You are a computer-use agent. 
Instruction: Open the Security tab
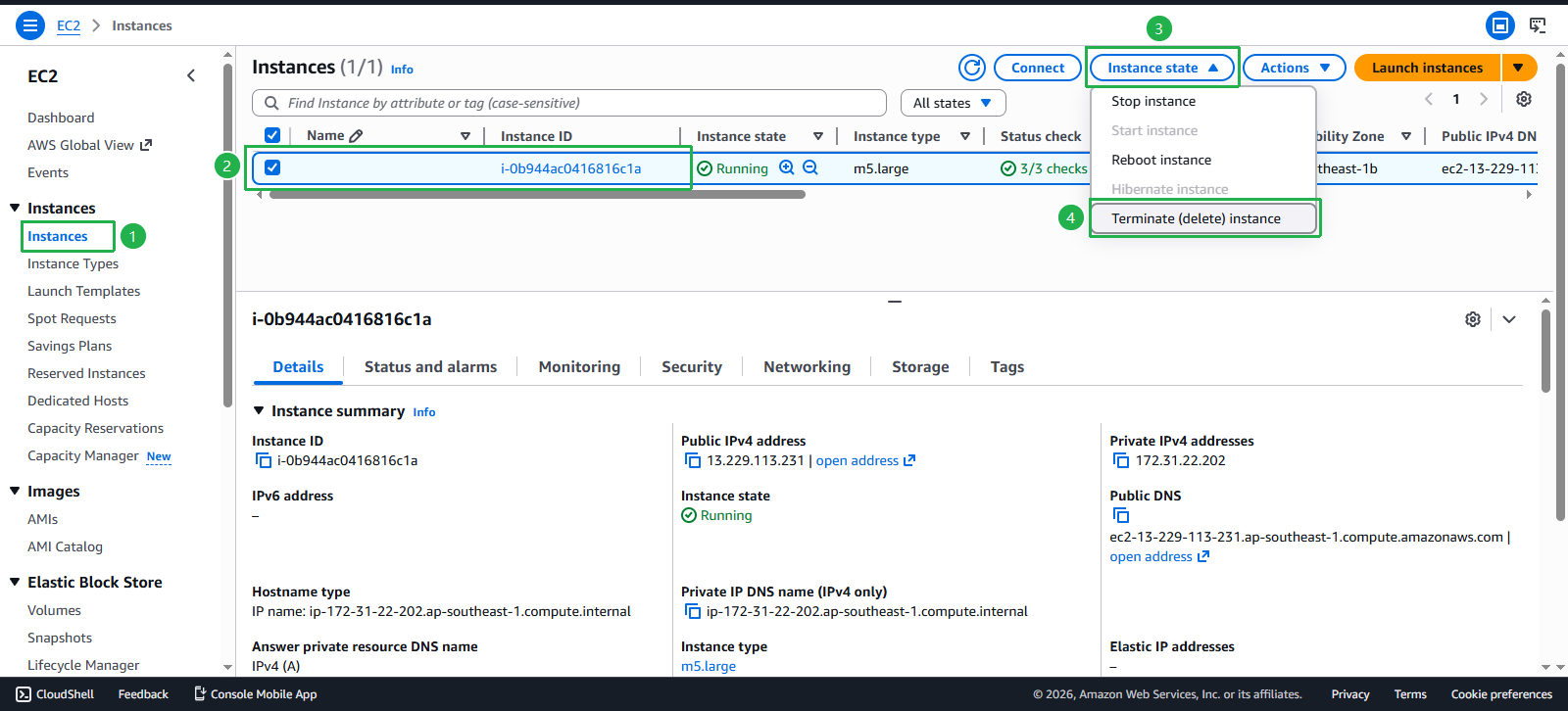(692, 367)
